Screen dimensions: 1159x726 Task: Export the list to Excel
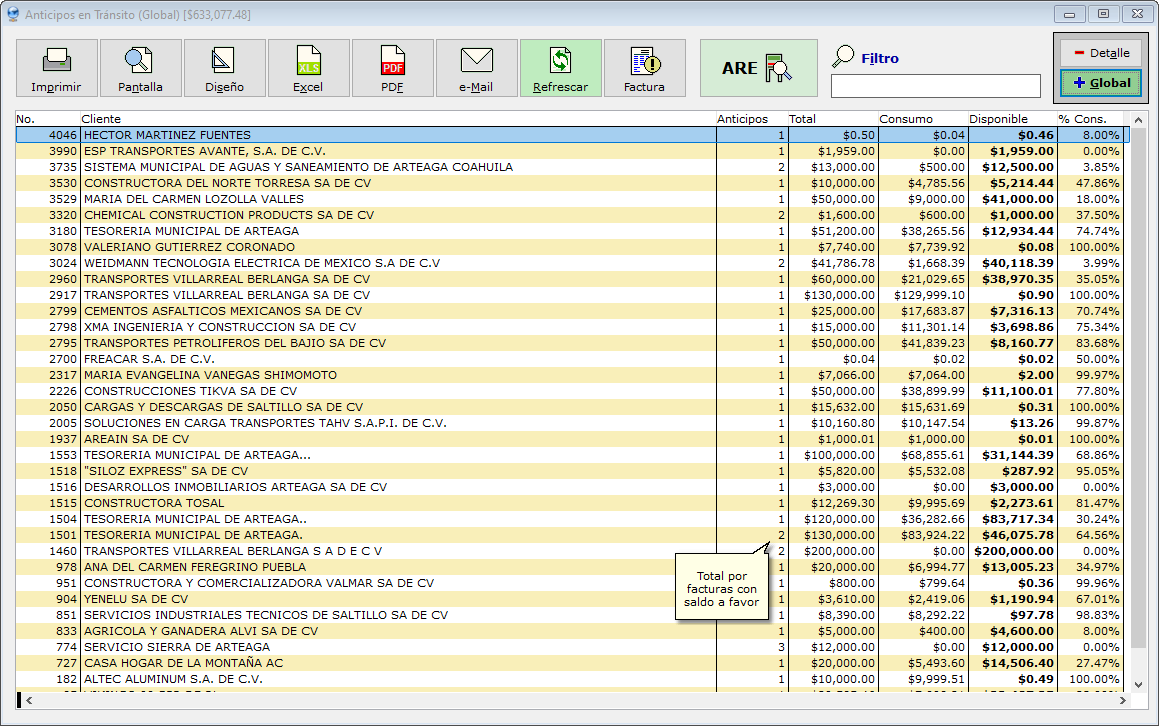click(x=308, y=68)
